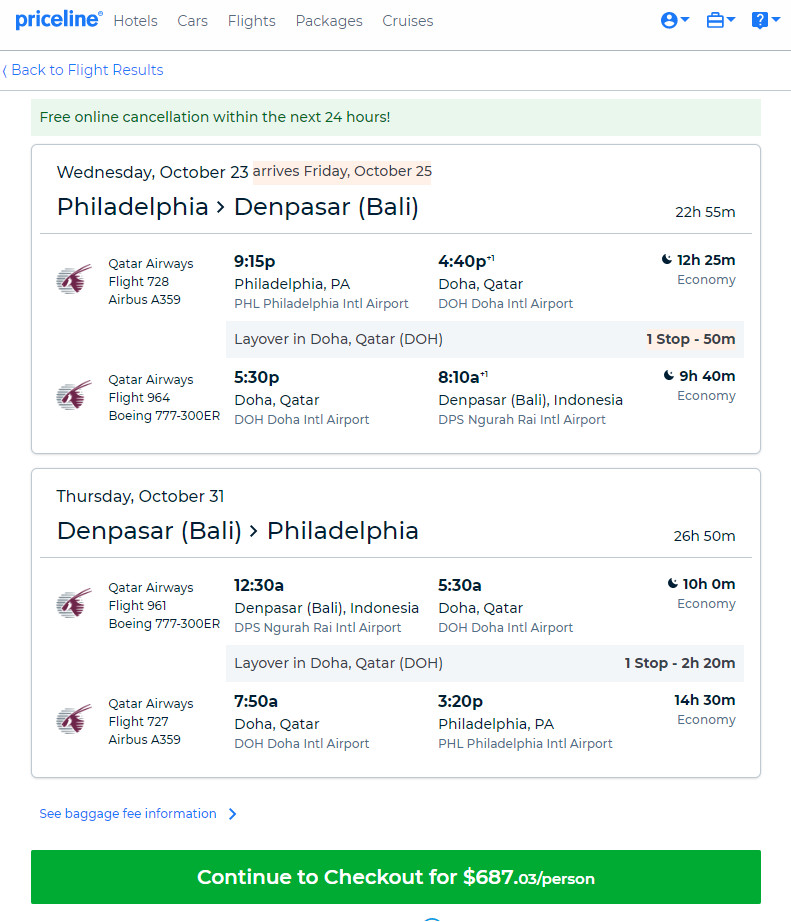Click the overnight moon icon beside 12h 25m
The image size is (791, 922).
(667, 259)
